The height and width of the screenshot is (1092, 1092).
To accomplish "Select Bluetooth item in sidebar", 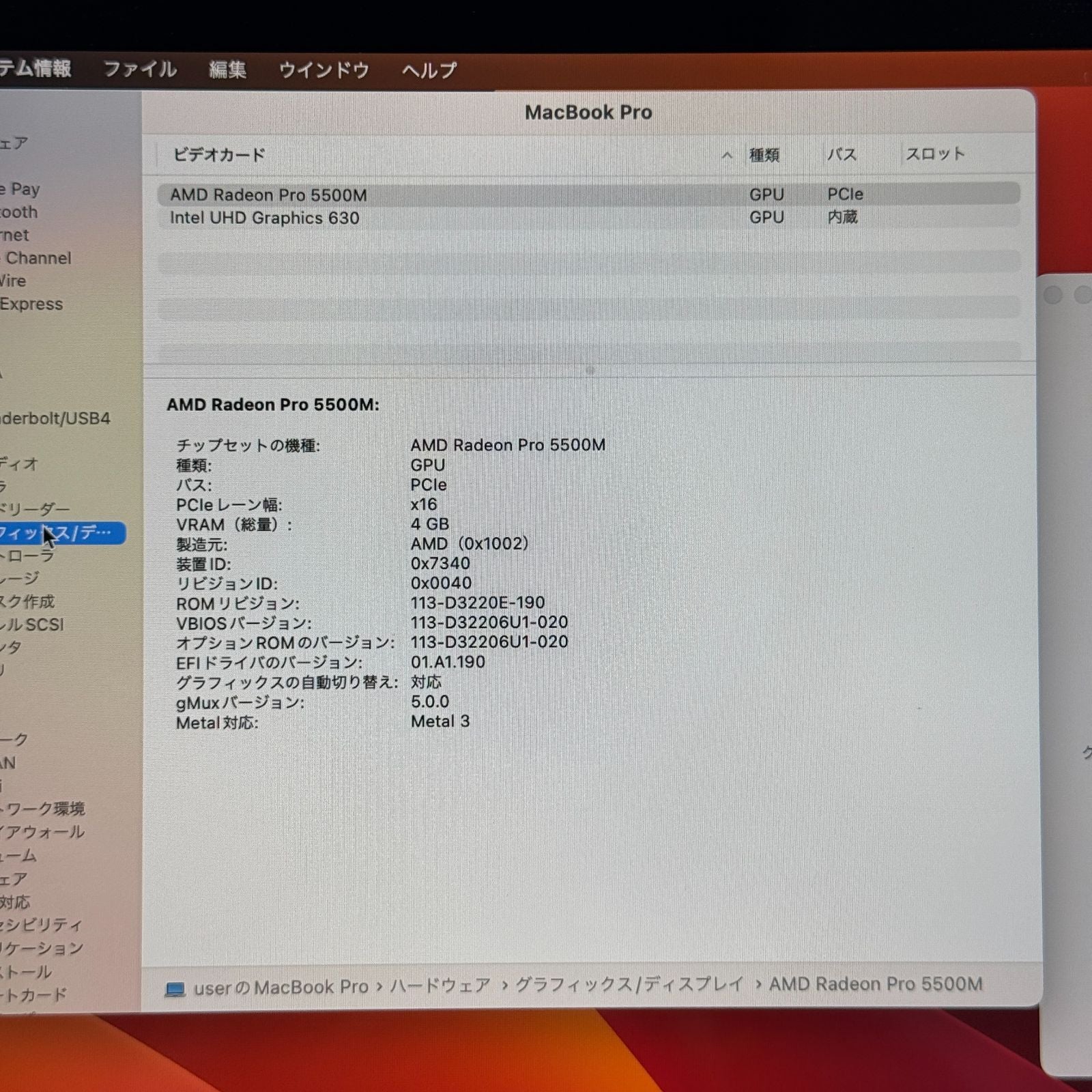I will coord(19,212).
